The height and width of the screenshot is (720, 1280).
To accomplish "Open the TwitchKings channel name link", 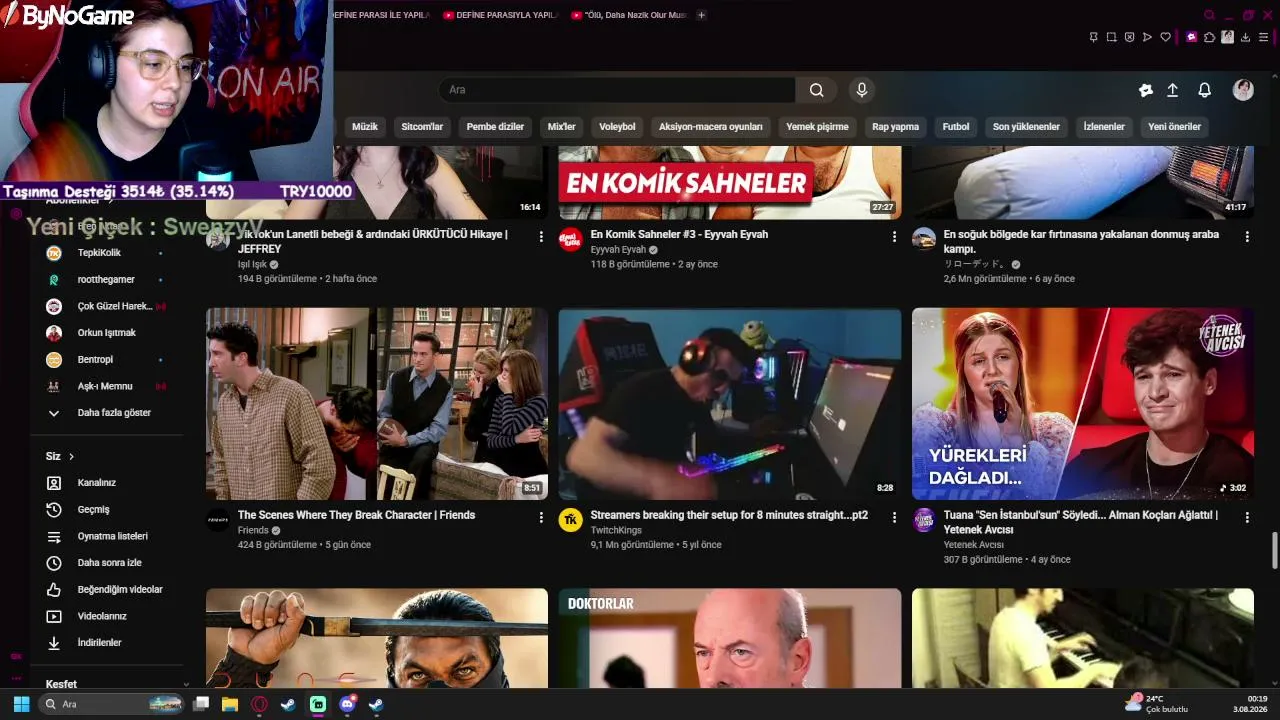I will [618, 530].
